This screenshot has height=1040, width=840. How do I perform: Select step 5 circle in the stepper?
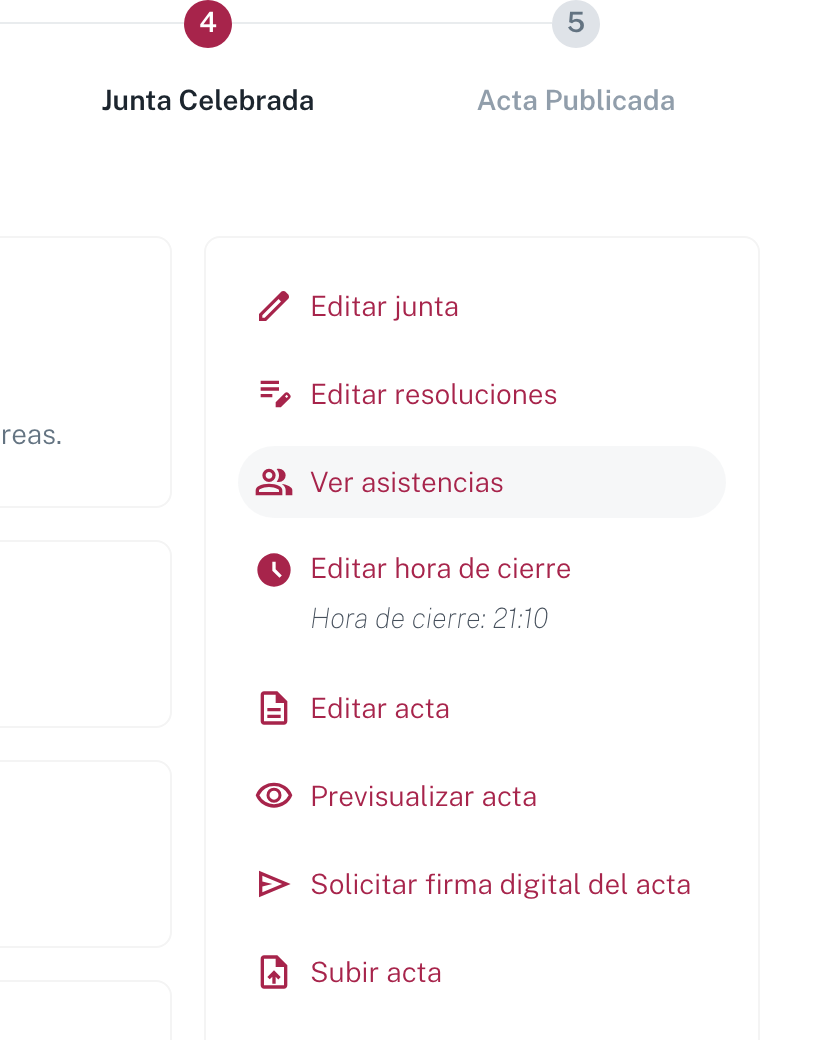click(x=576, y=23)
